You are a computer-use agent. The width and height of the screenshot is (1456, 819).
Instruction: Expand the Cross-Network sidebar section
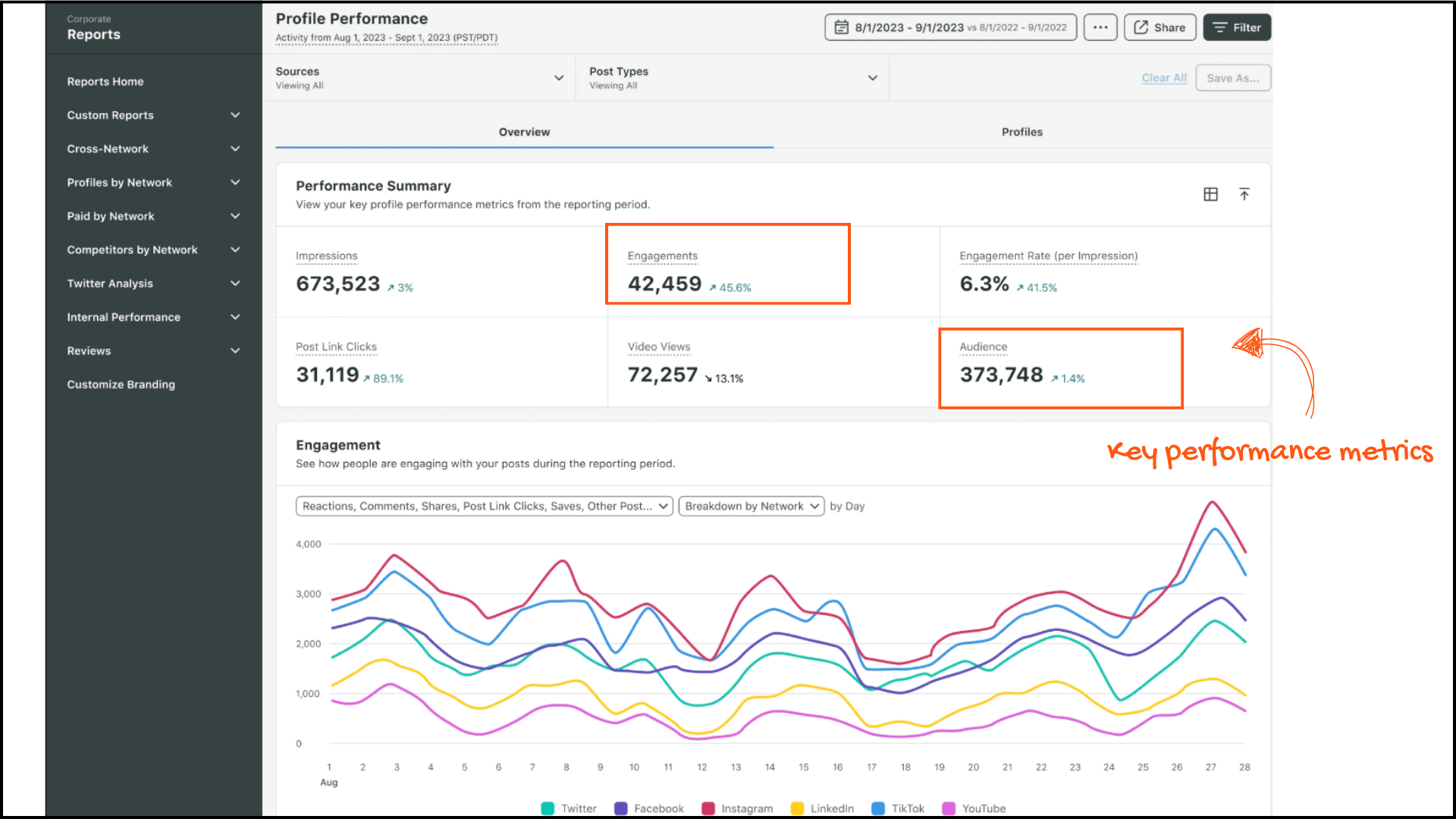[x=152, y=149]
